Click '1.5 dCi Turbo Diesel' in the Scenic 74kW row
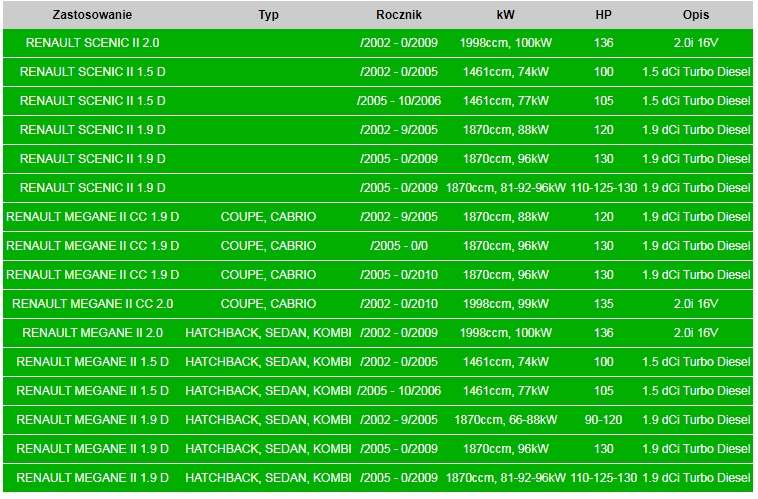 click(696, 72)
